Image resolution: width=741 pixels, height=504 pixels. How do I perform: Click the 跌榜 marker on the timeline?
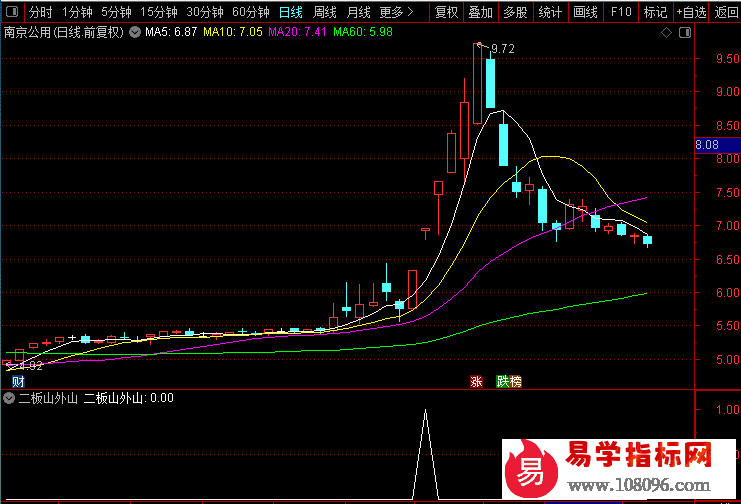click(509, 382)
